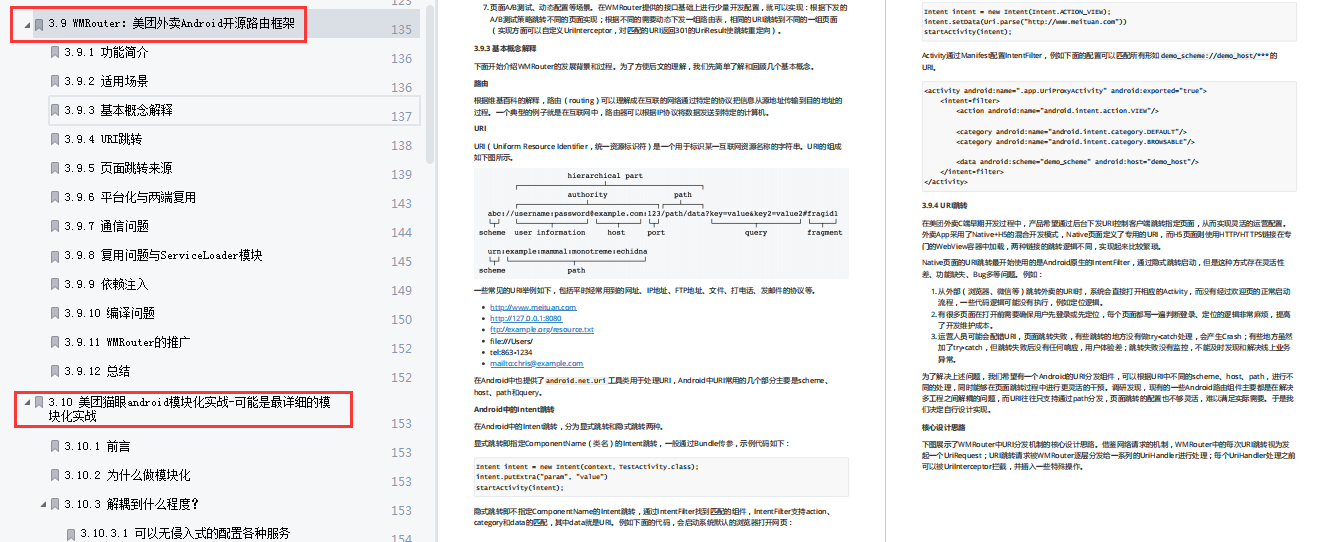Click page number 138 in the outline
This screenshot has height=542, width=1319.
pyautogui.click(x=401, y=145)
